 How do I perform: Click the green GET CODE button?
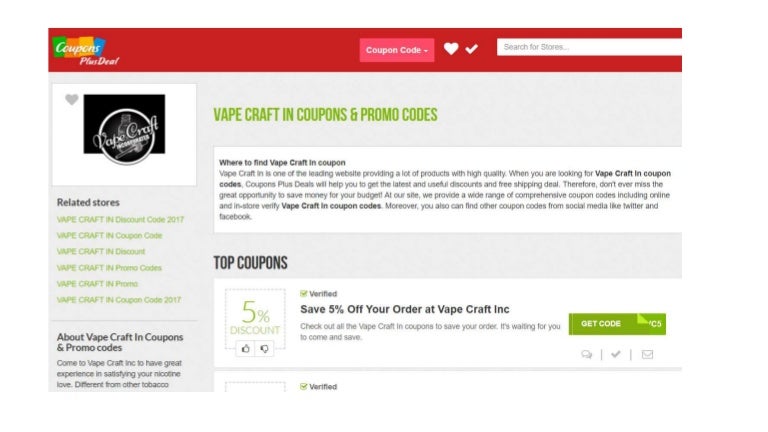click(617, 324)
